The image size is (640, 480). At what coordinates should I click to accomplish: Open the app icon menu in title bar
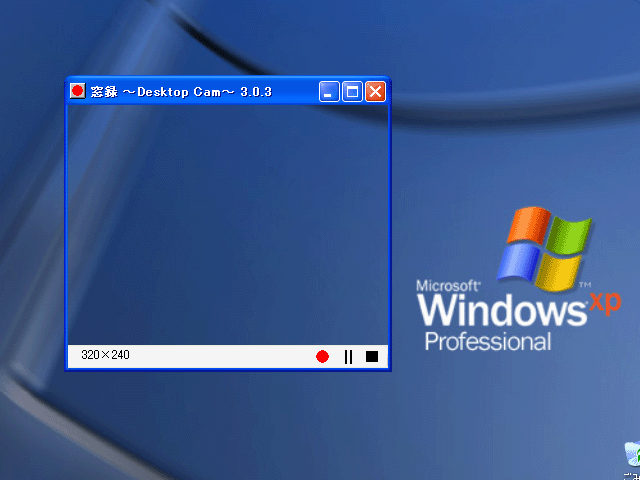tap(78, 91)
